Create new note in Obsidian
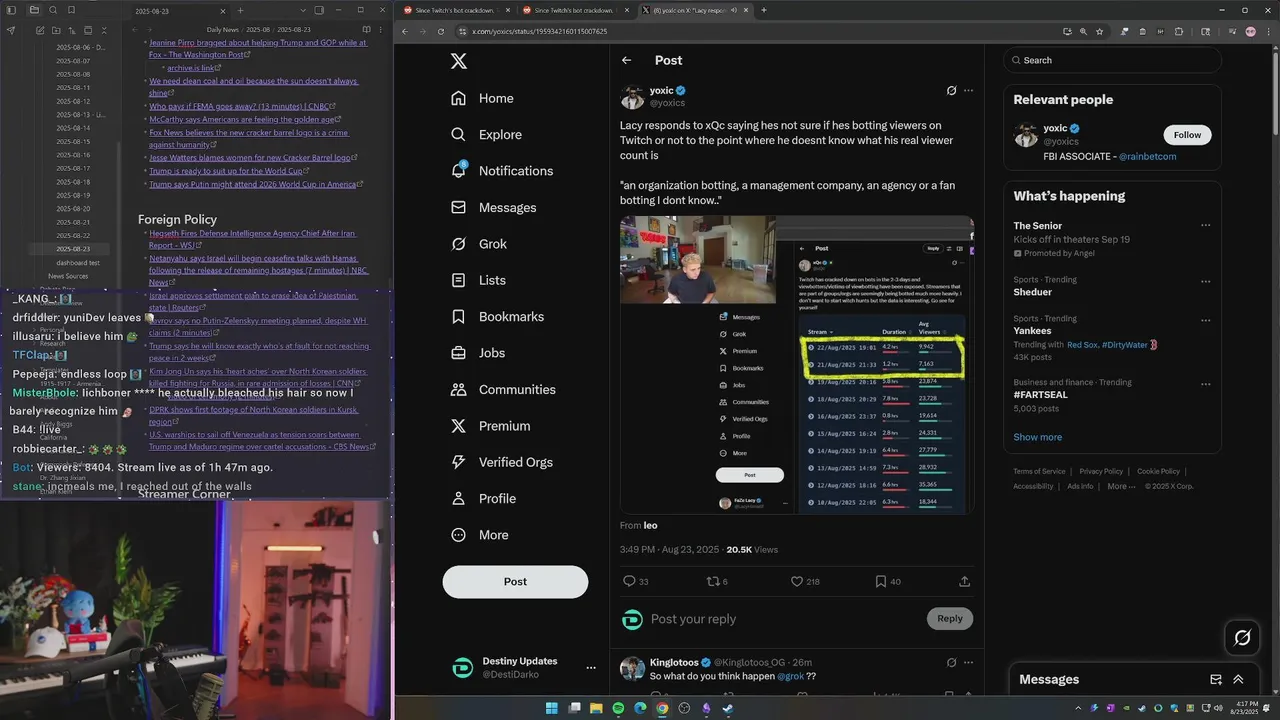This screenshot has width=1280, height=720. point(40,30)
